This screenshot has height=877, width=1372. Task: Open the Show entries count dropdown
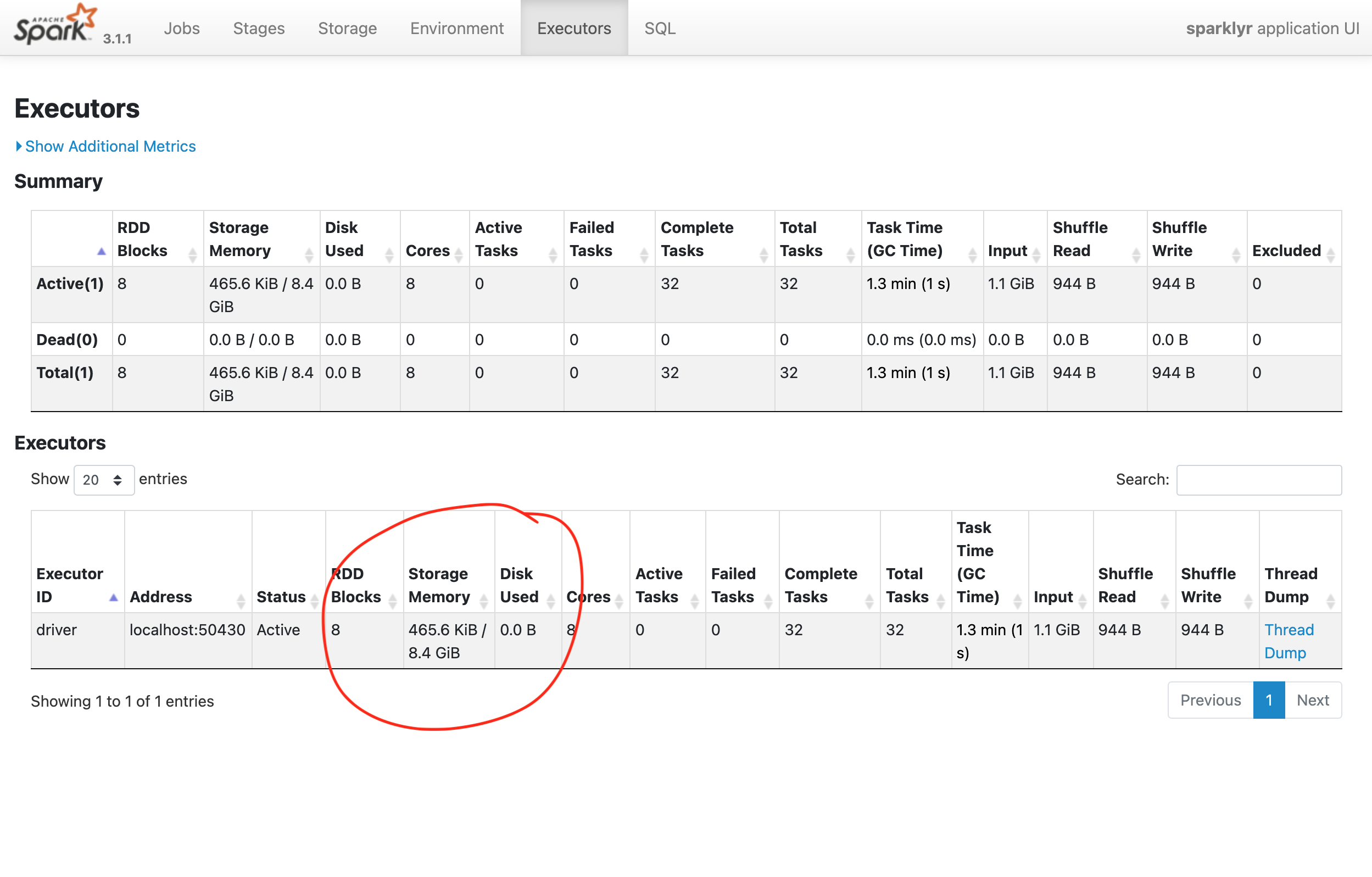104,480
